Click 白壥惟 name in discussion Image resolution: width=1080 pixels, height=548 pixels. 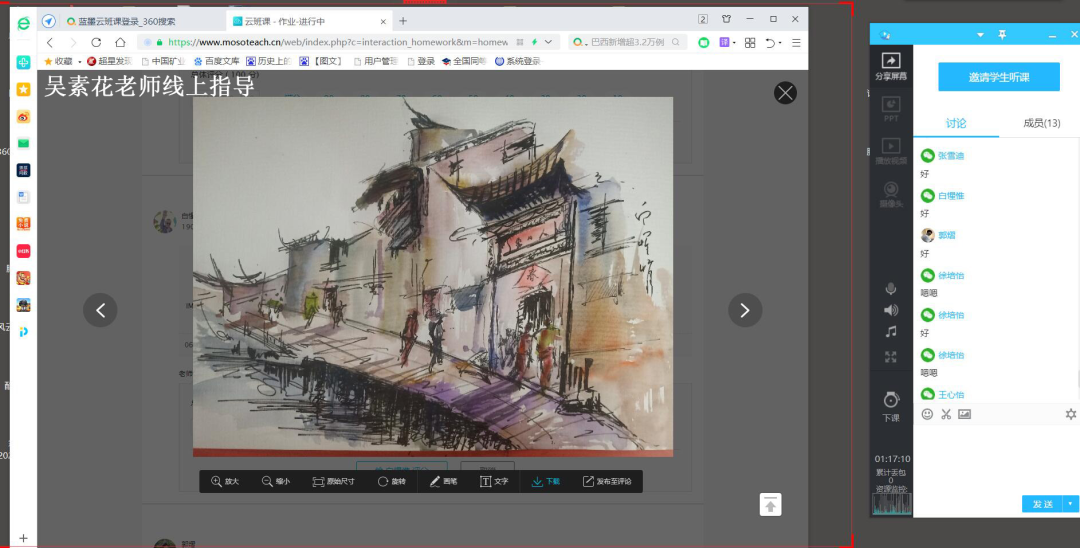951,196
